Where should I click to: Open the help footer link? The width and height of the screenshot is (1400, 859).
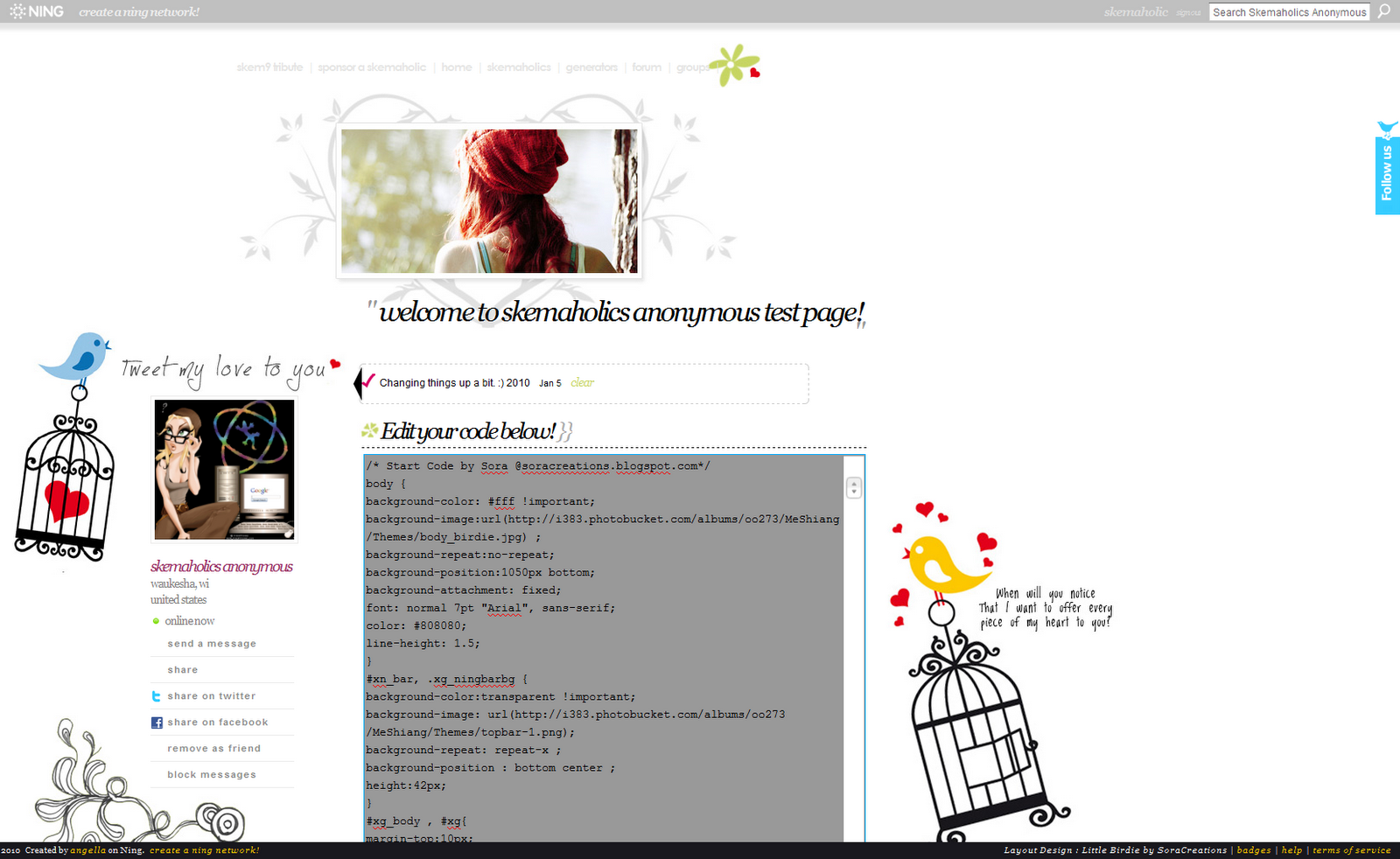(1291, 850)
